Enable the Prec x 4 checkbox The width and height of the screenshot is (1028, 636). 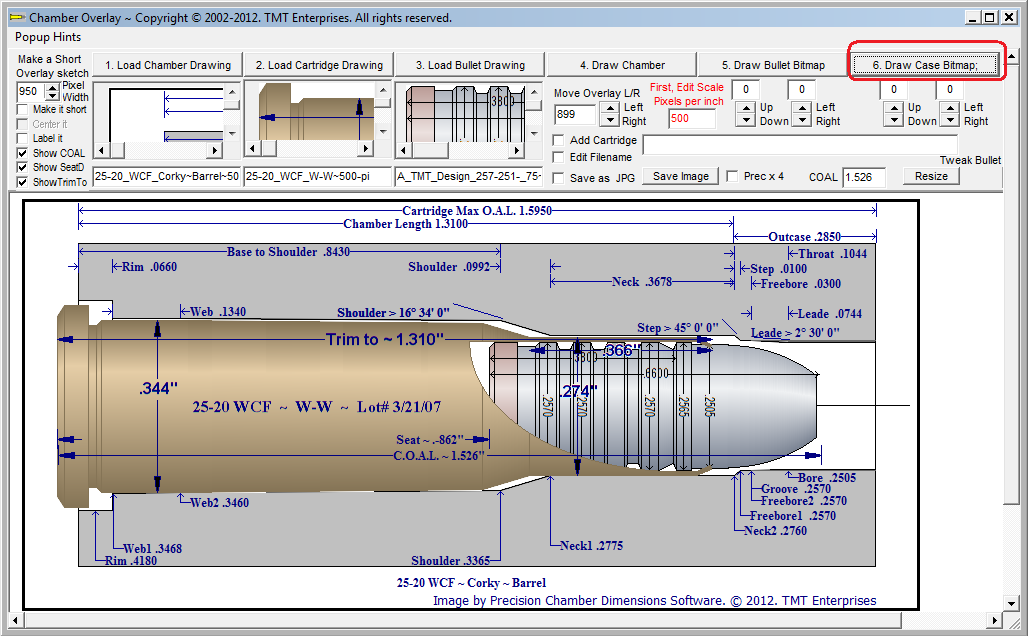point(732,176)
